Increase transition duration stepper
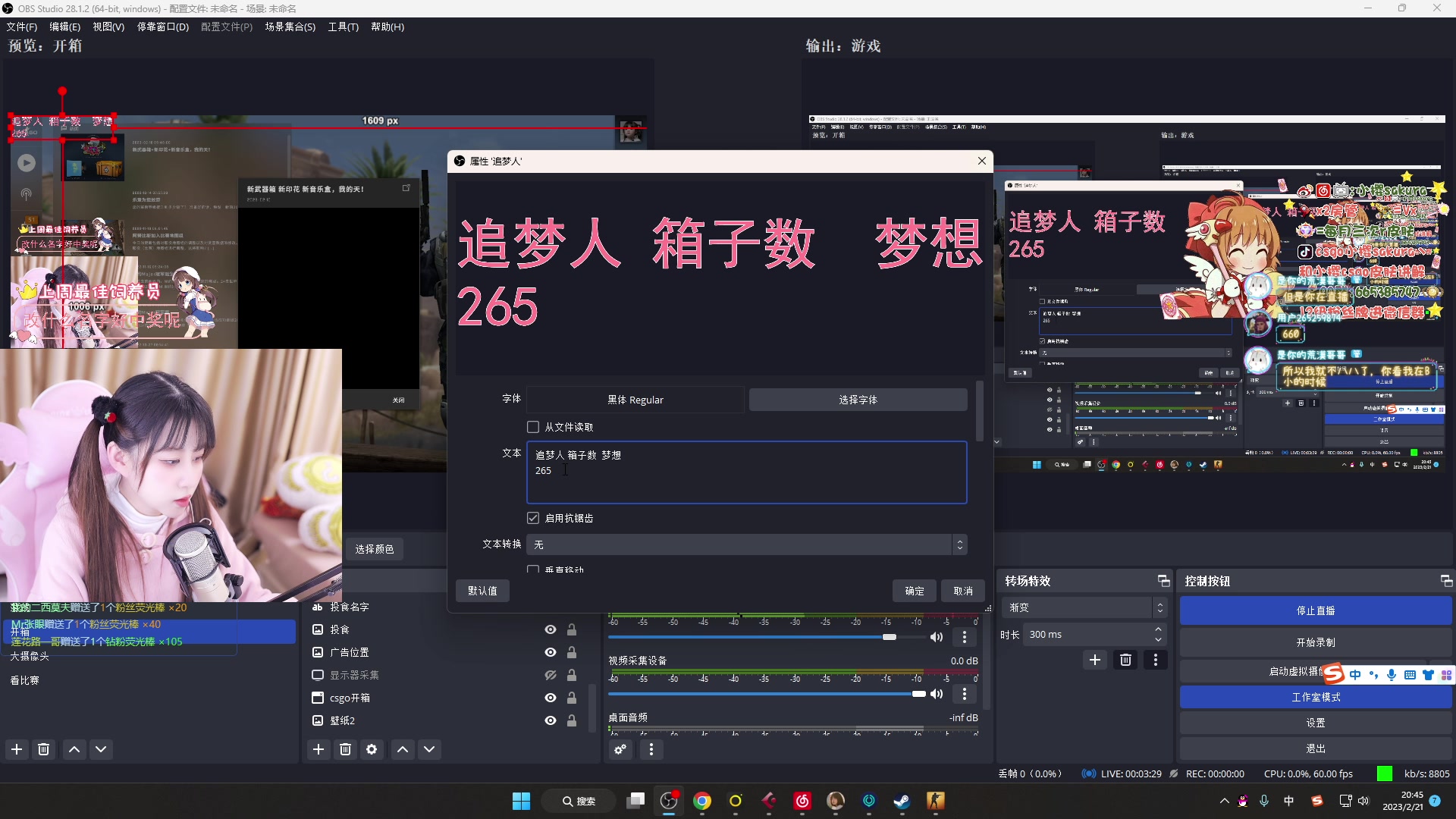Image resolution: width=1456 pixels, height=819 pixels. pyautogui.click(x=1158, y=629)
